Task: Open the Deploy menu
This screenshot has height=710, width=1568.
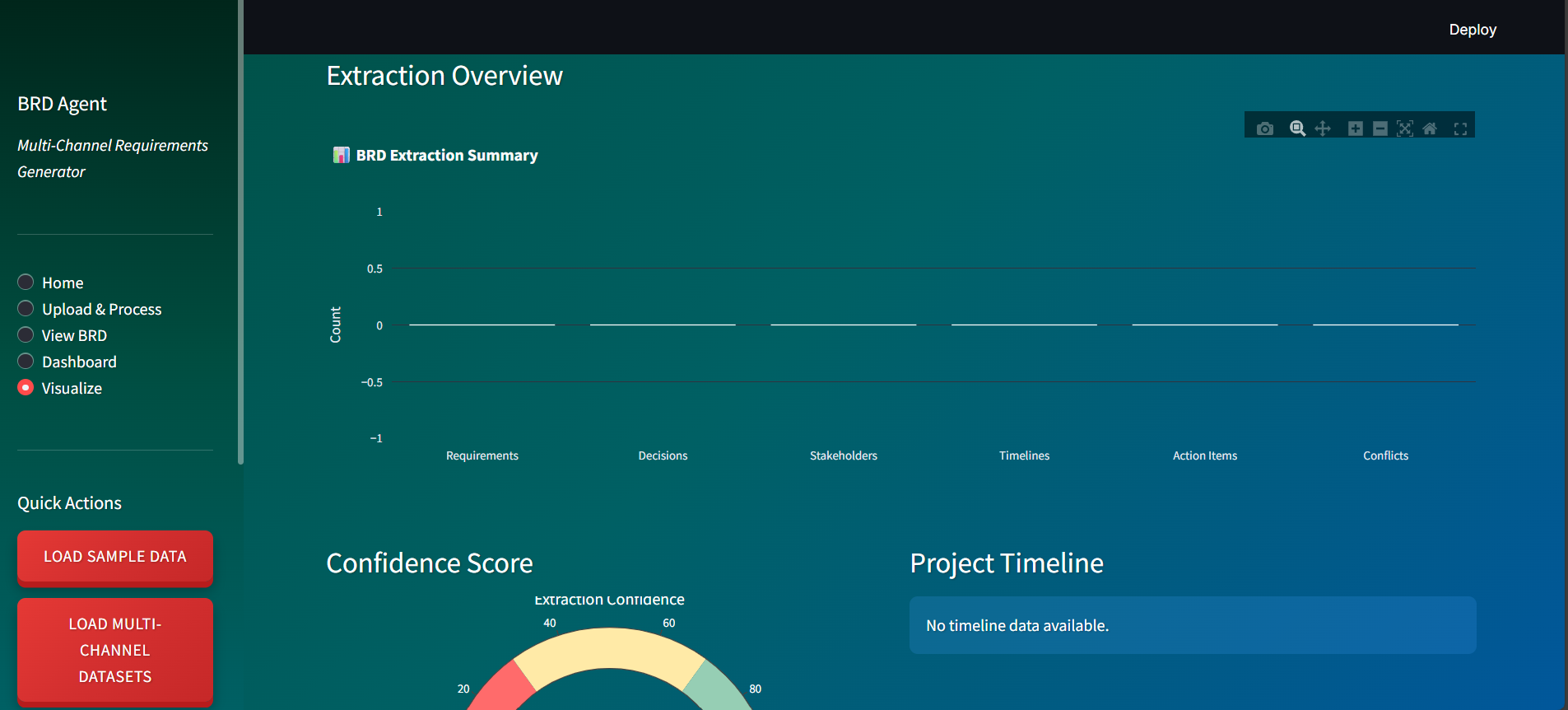Action: 1472,30
